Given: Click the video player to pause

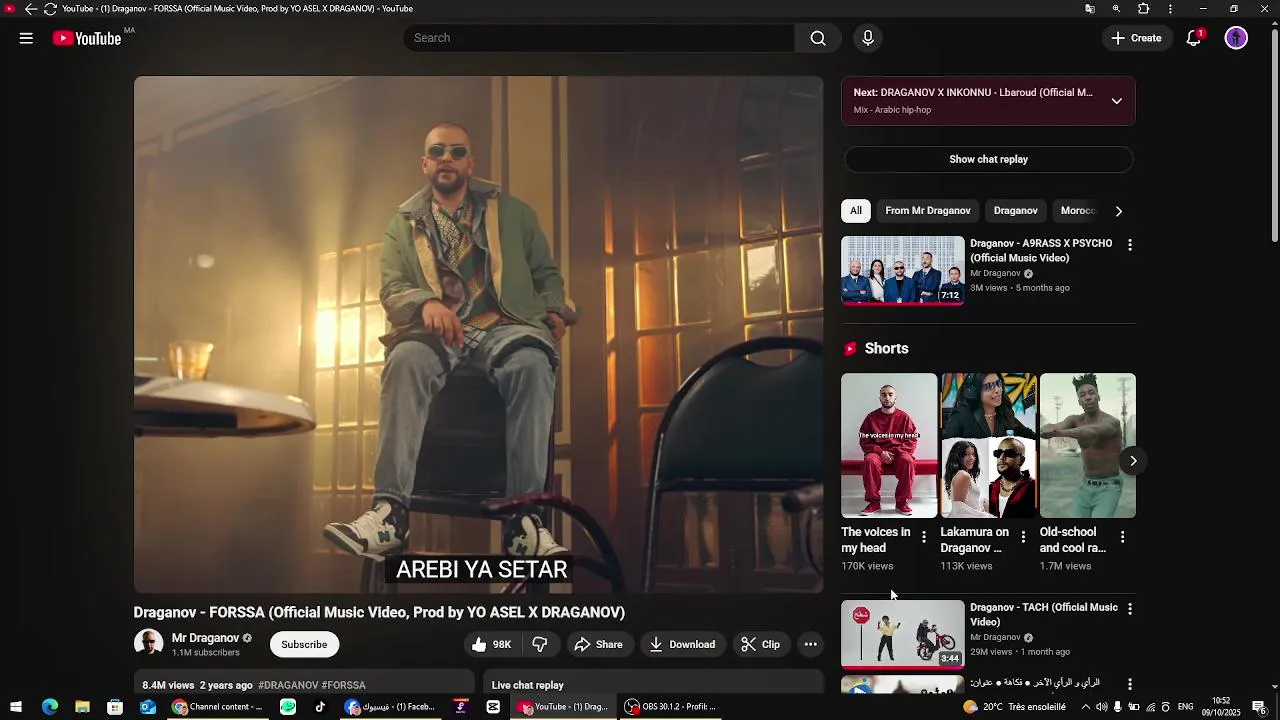Looking at the screenshot, I should [479, 335].
